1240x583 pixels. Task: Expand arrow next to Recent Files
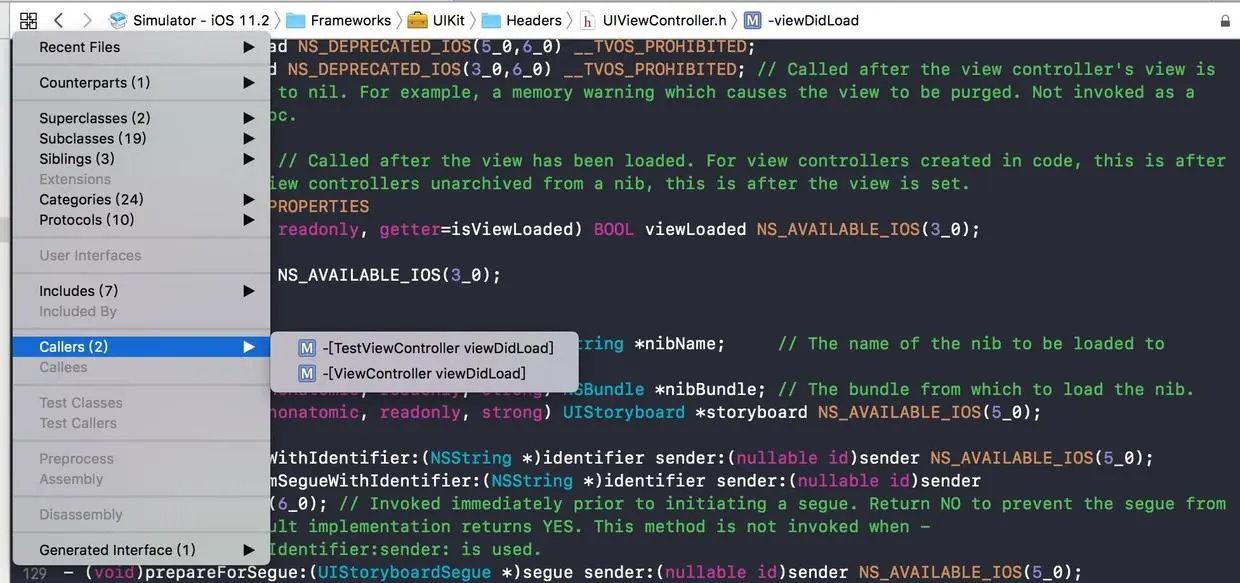pyautogui.click(x=249, y=47)
